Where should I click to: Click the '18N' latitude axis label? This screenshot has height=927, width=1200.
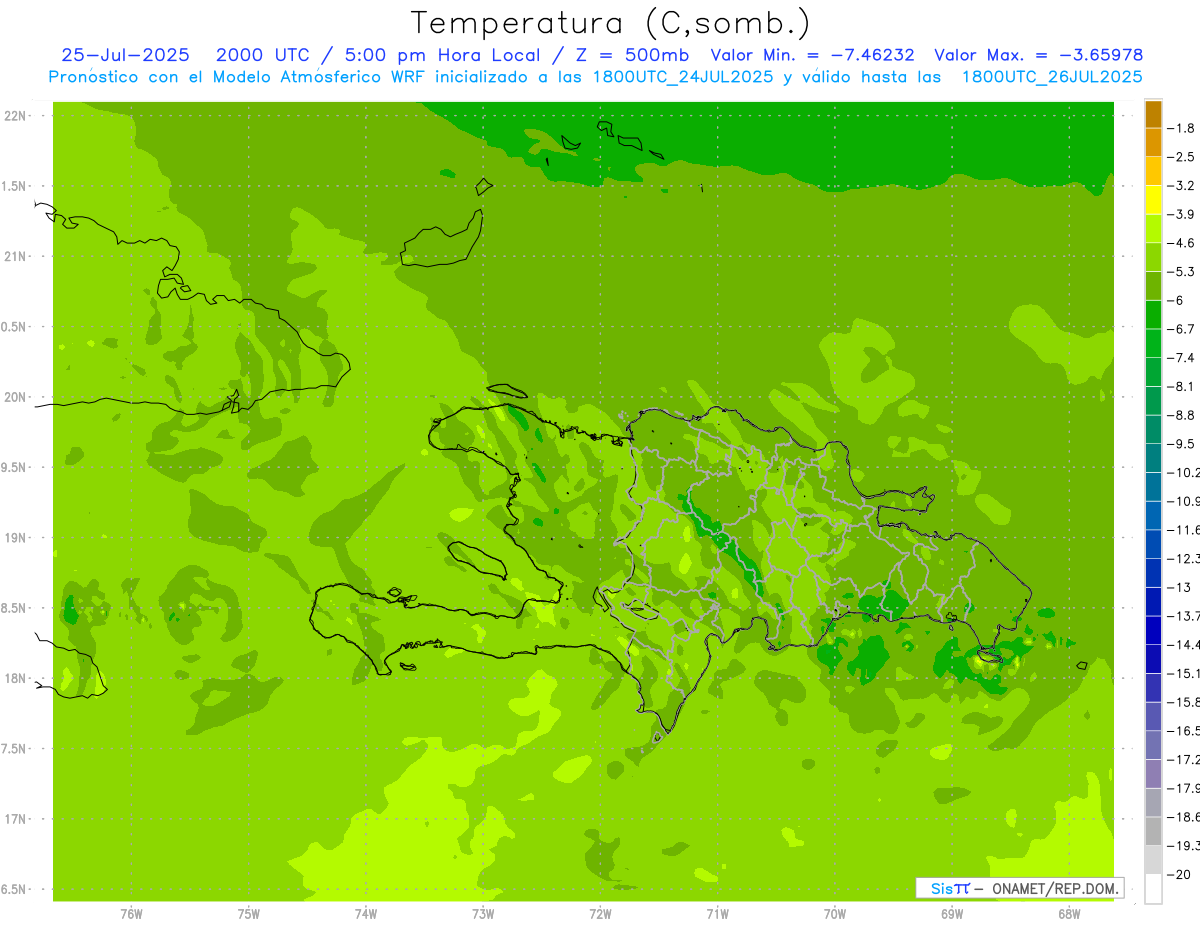pos(17,678)
